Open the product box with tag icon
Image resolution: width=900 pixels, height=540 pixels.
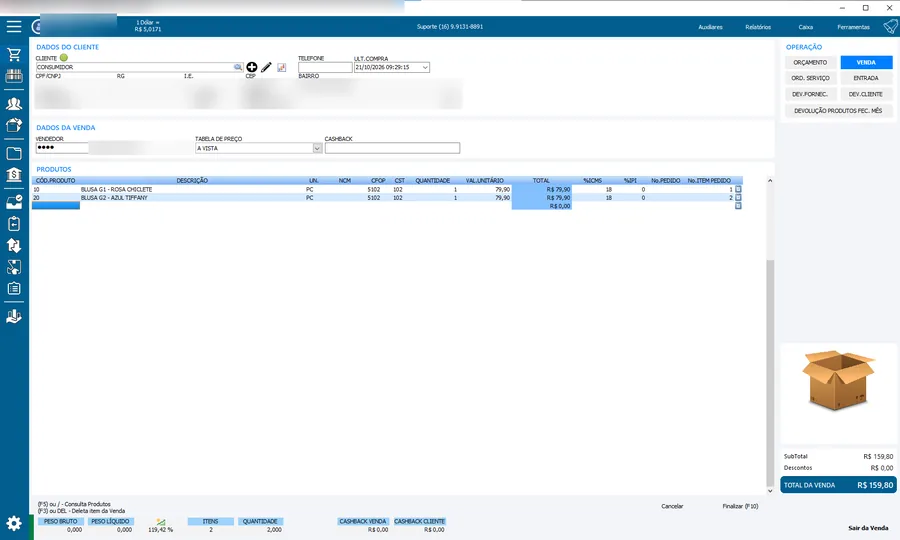(x=14, y=125)
